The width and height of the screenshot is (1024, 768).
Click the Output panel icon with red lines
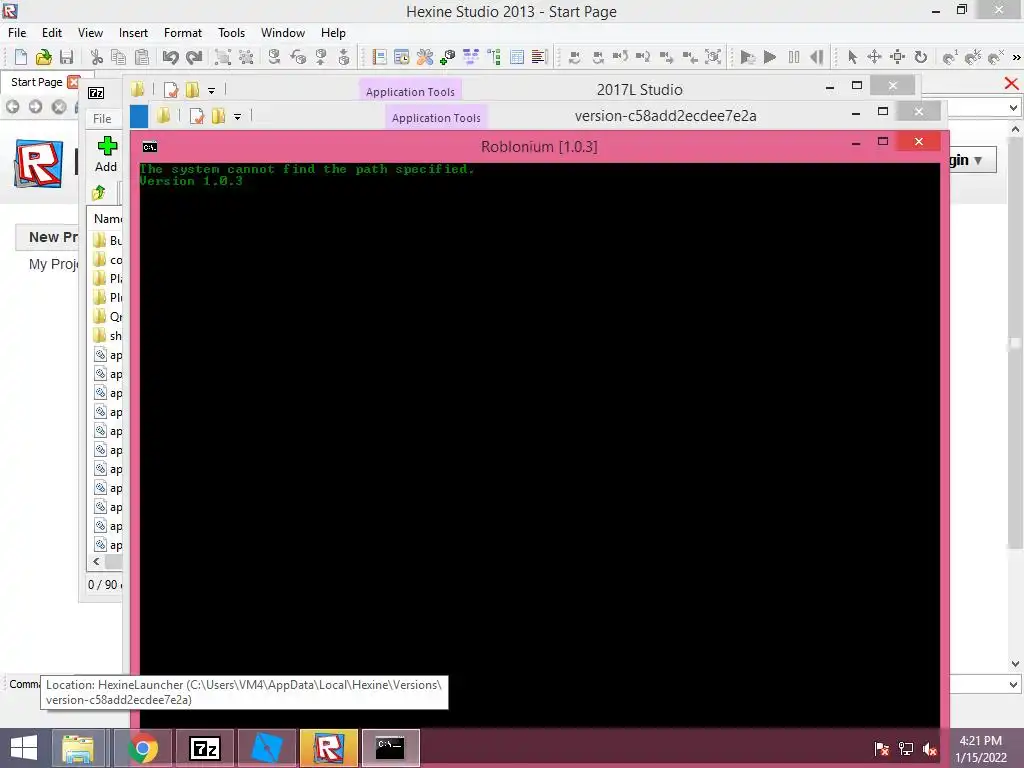click(539, 57)
